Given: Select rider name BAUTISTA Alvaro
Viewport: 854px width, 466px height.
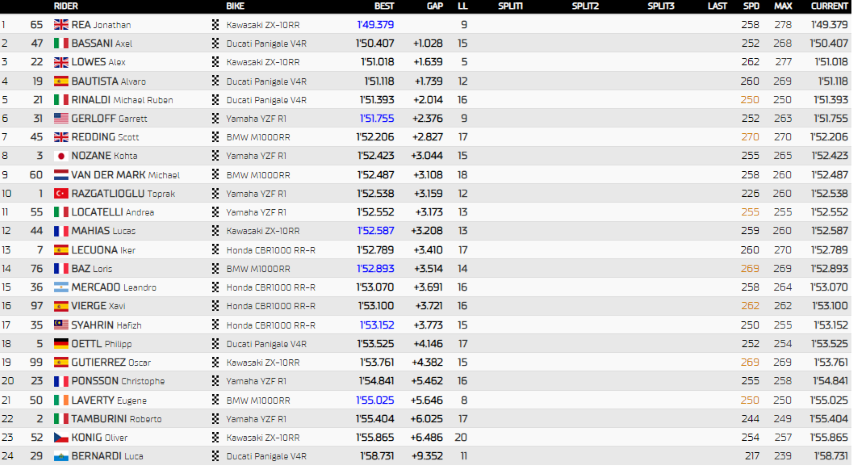Looking at the screenshot, I should tap(108, 81).
